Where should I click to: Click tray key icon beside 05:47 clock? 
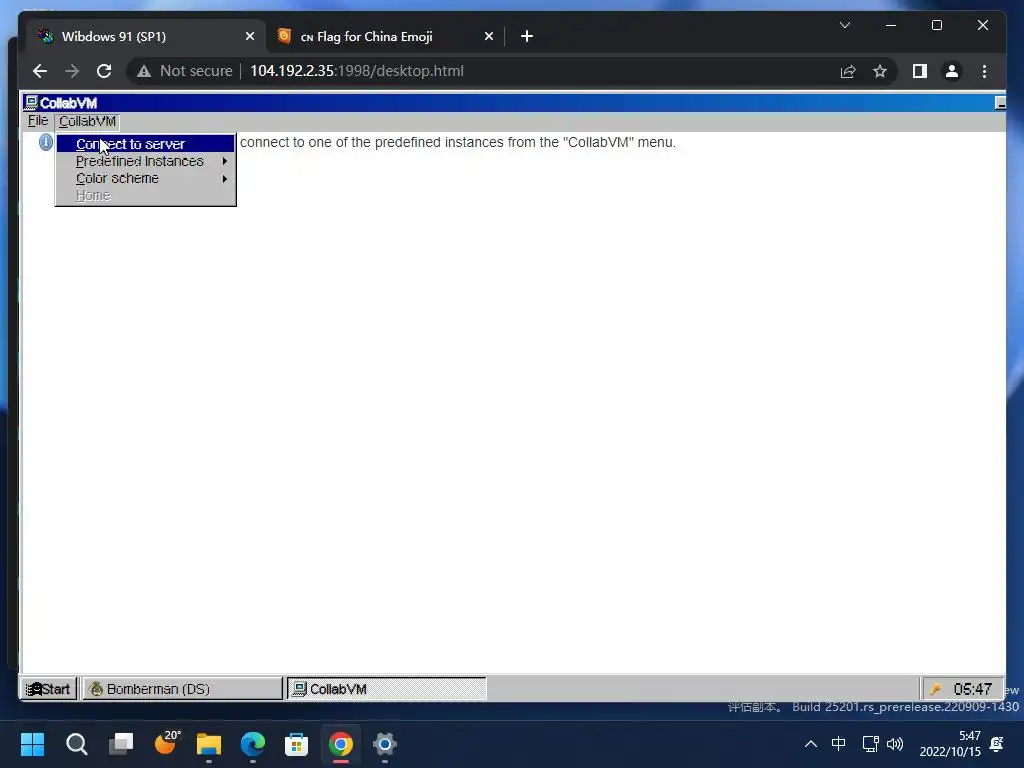[x=936, y=689]
